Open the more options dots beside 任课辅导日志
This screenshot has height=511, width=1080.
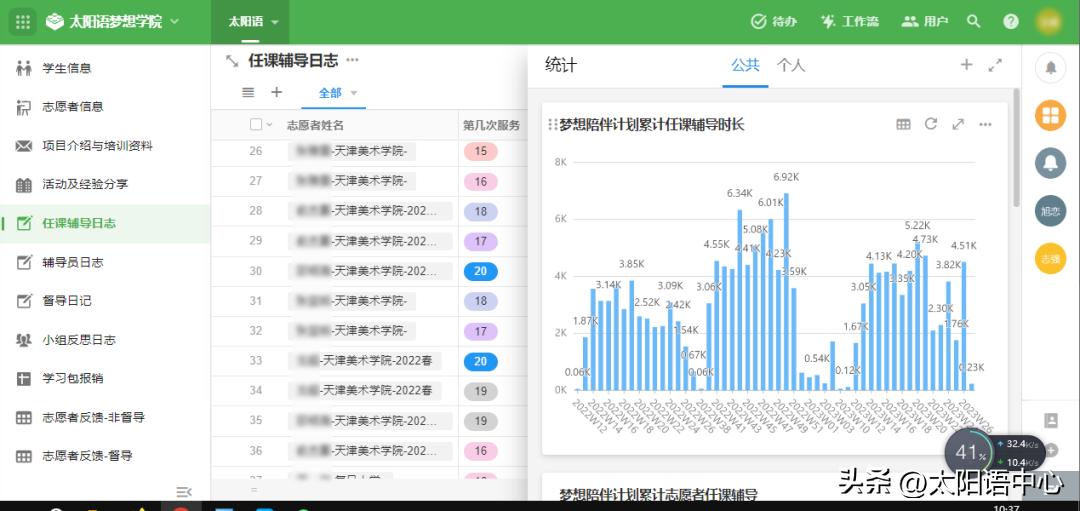pyautogui.click(x=353, y=60)
